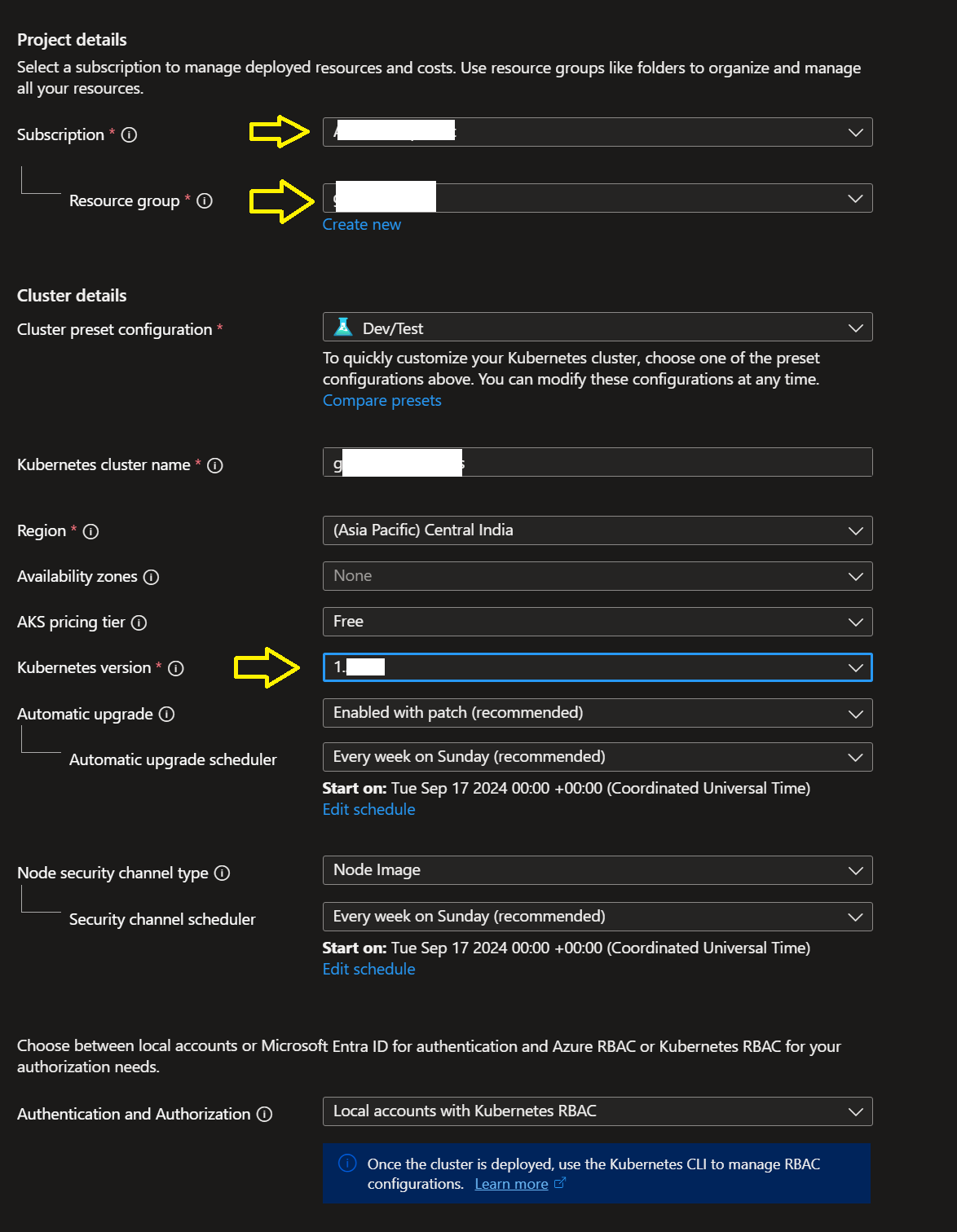
Task: Click Kubernetes version info icon
Action: tap(176, 668)
